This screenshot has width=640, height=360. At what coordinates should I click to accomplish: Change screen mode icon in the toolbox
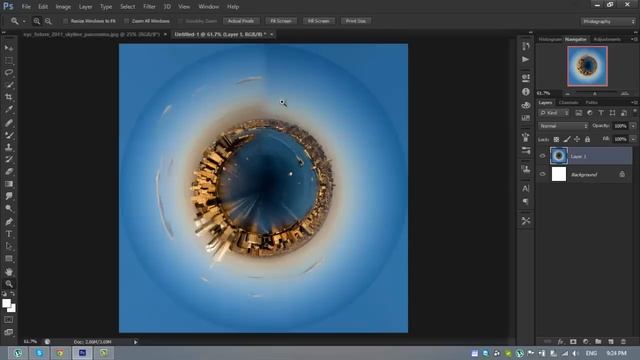click(9, 332)
